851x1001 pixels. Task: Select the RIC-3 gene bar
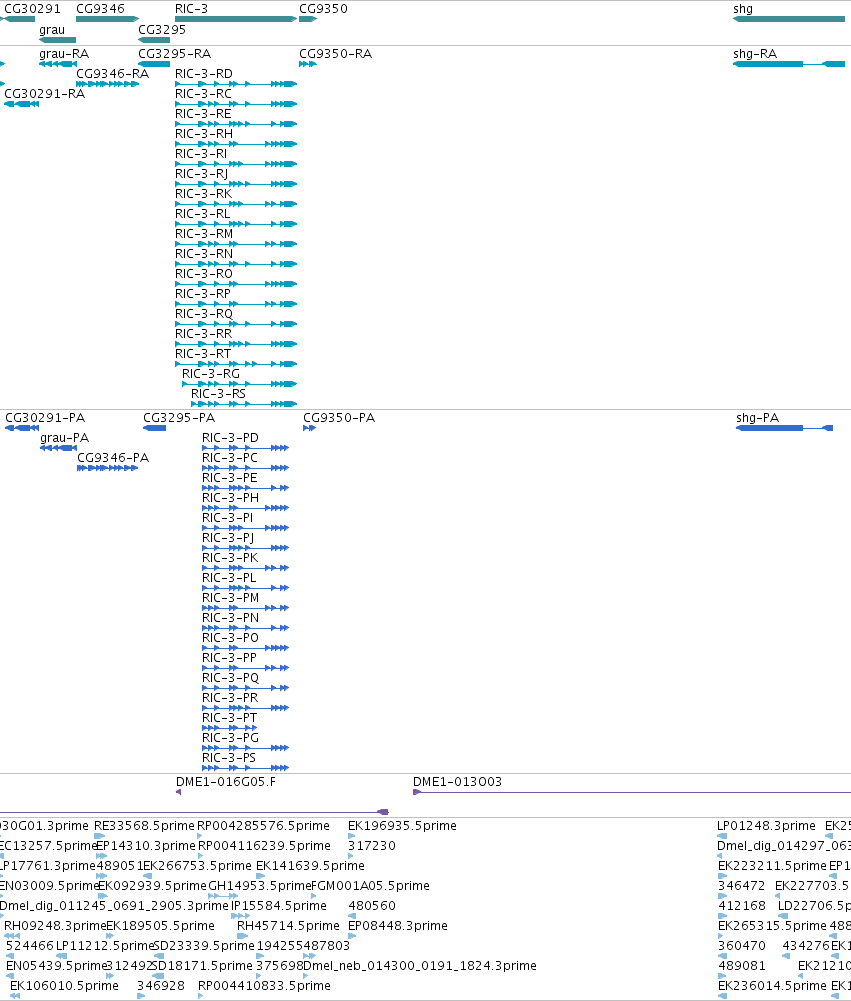236,19
